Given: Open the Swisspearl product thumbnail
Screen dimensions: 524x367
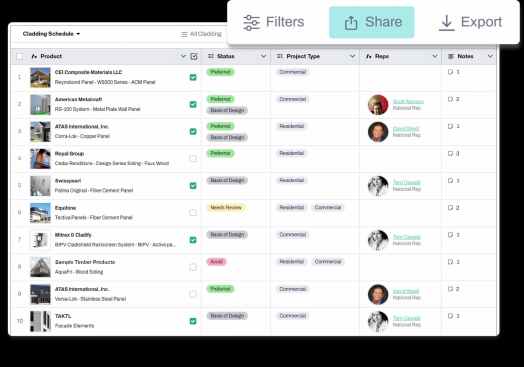Looking at the screenshot, I should coord(40,186).
